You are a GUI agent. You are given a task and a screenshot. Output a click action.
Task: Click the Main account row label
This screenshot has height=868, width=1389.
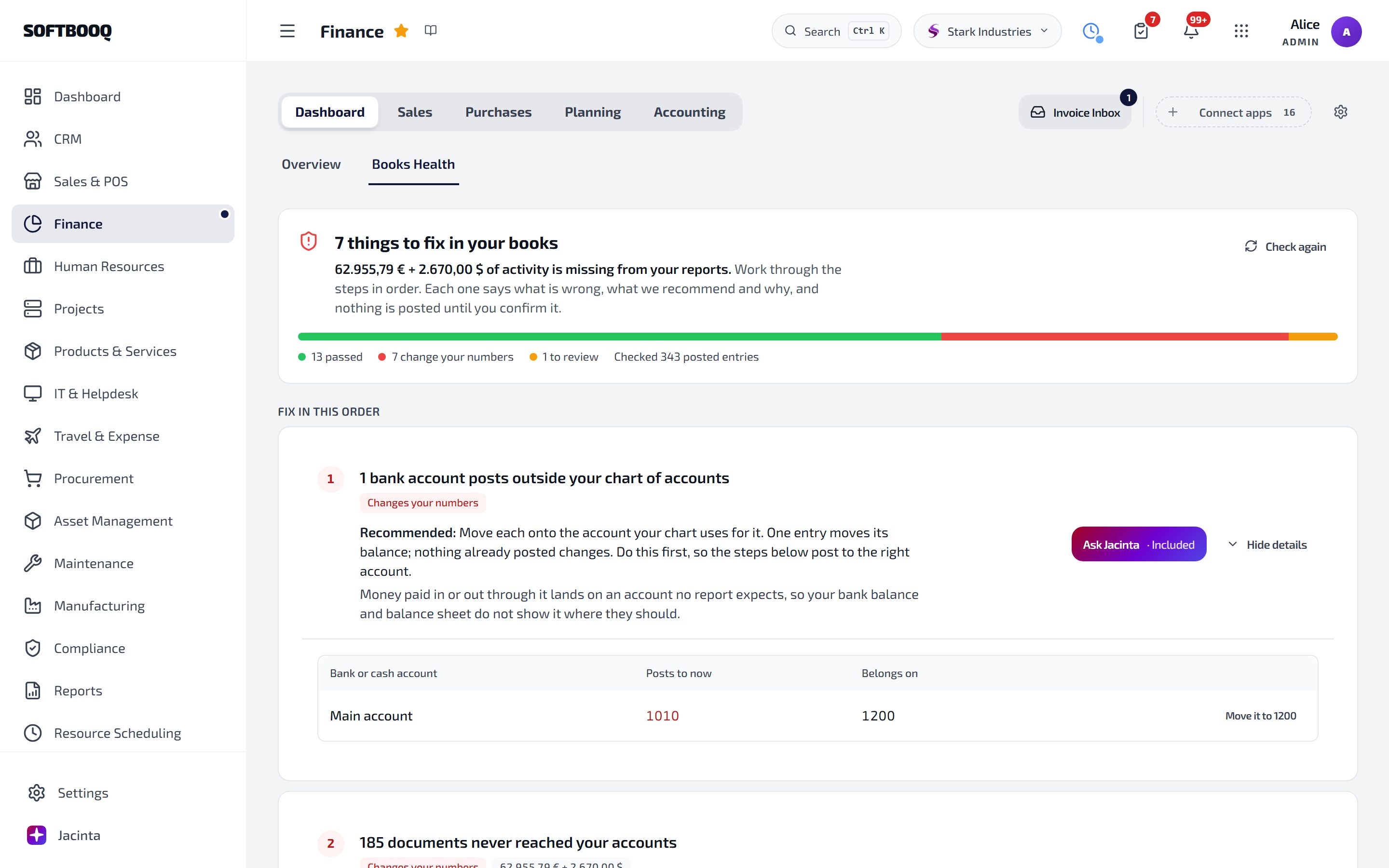tap(371, 716)
